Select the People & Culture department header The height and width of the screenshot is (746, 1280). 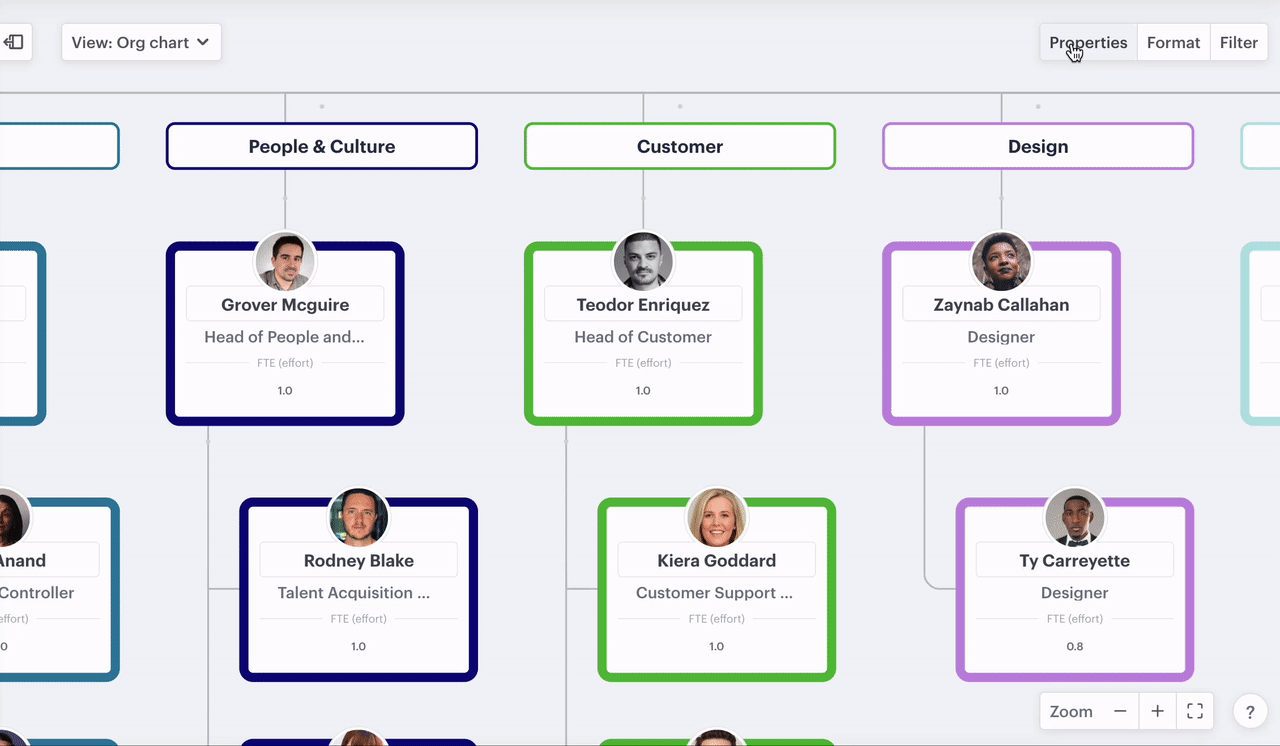coord(321,146)
